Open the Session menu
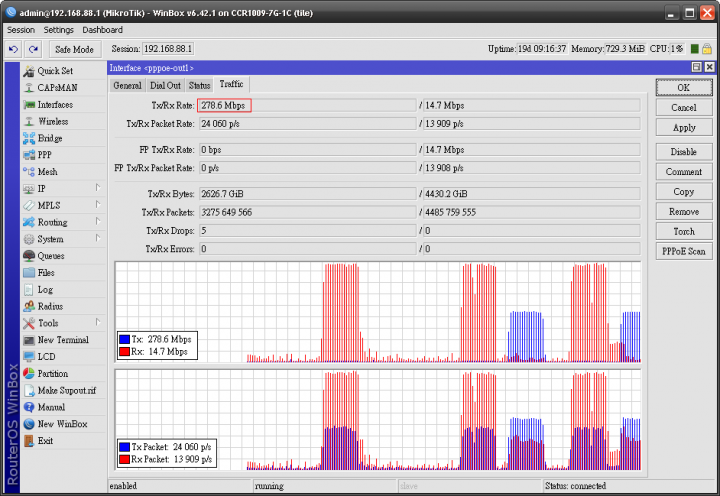Image resolution: width=720 pixels, height=496 pixels. pyautogui.click(x=21, y=30)
